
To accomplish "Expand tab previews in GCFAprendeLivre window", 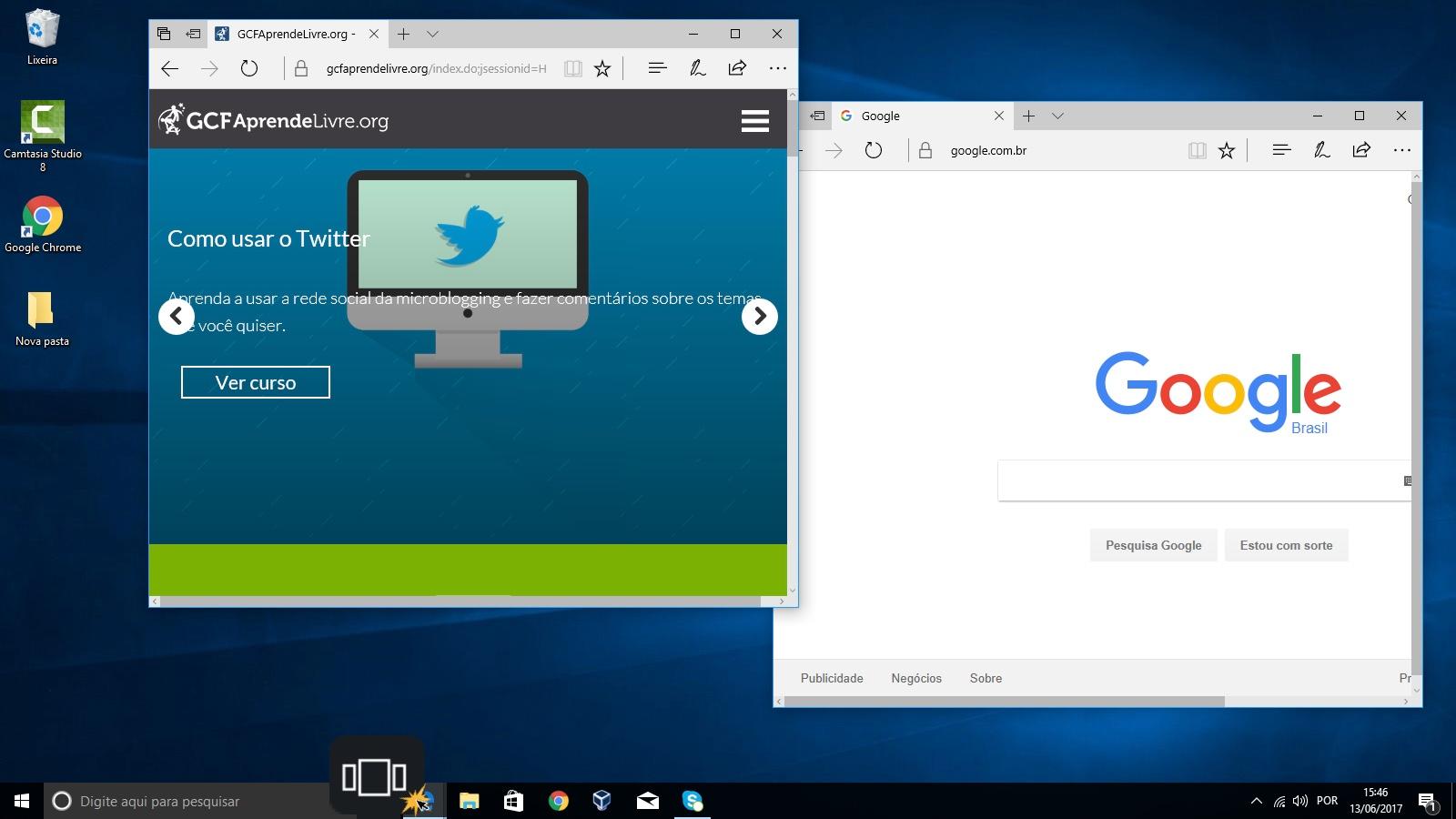I will coord(433,34).
